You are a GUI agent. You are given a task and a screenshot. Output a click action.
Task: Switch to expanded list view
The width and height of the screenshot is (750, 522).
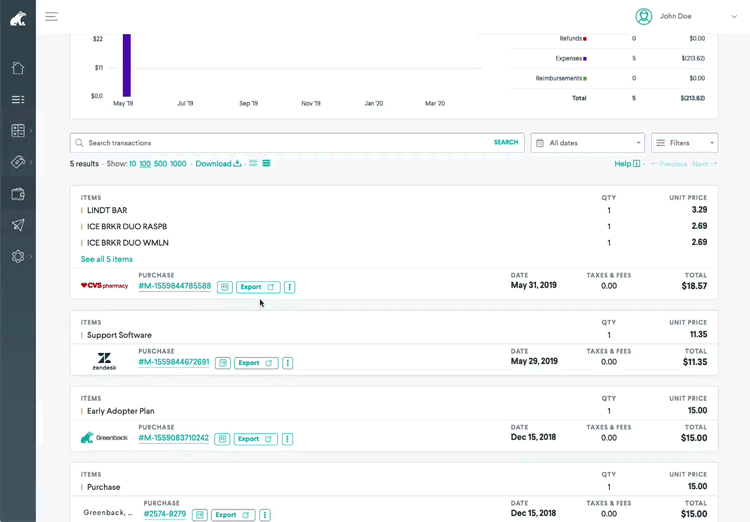coord(266,164)
